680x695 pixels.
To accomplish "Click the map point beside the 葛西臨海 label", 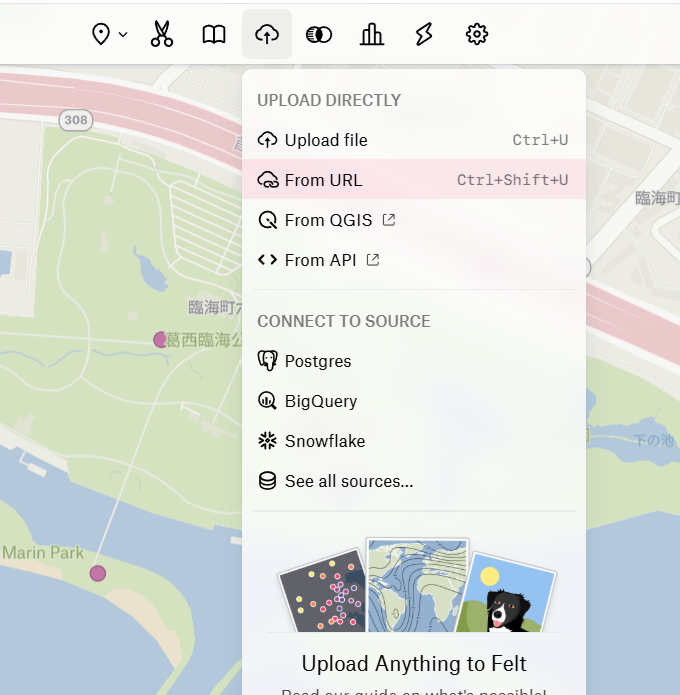I will pyautogui.click(x=160, y=340).
